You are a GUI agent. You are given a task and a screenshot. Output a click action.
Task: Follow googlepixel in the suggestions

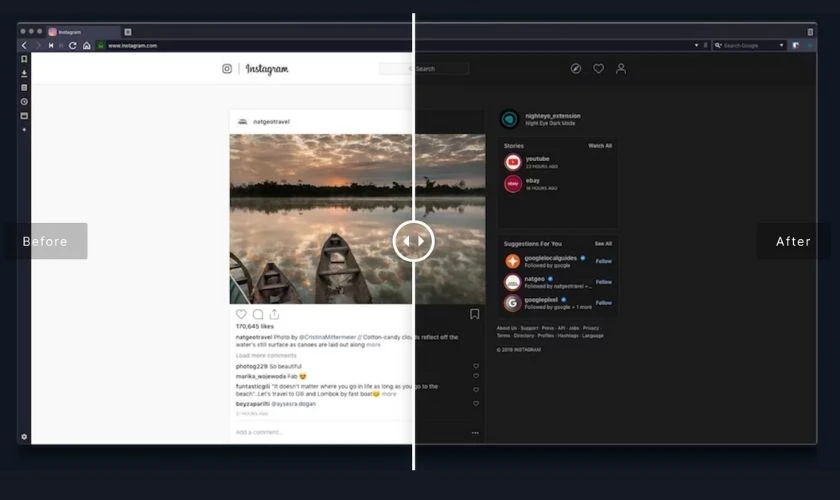click(603, 303)
